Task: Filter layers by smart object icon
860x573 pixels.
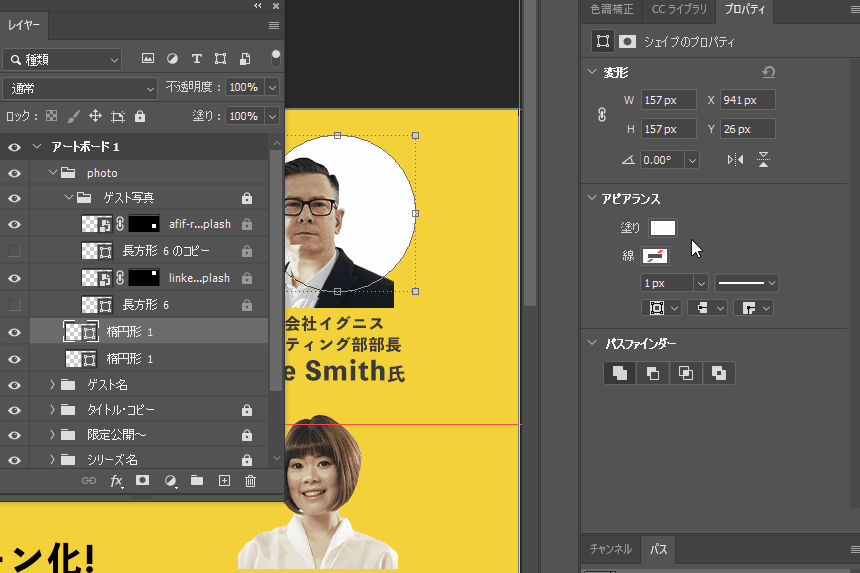Action: point(245,59)
